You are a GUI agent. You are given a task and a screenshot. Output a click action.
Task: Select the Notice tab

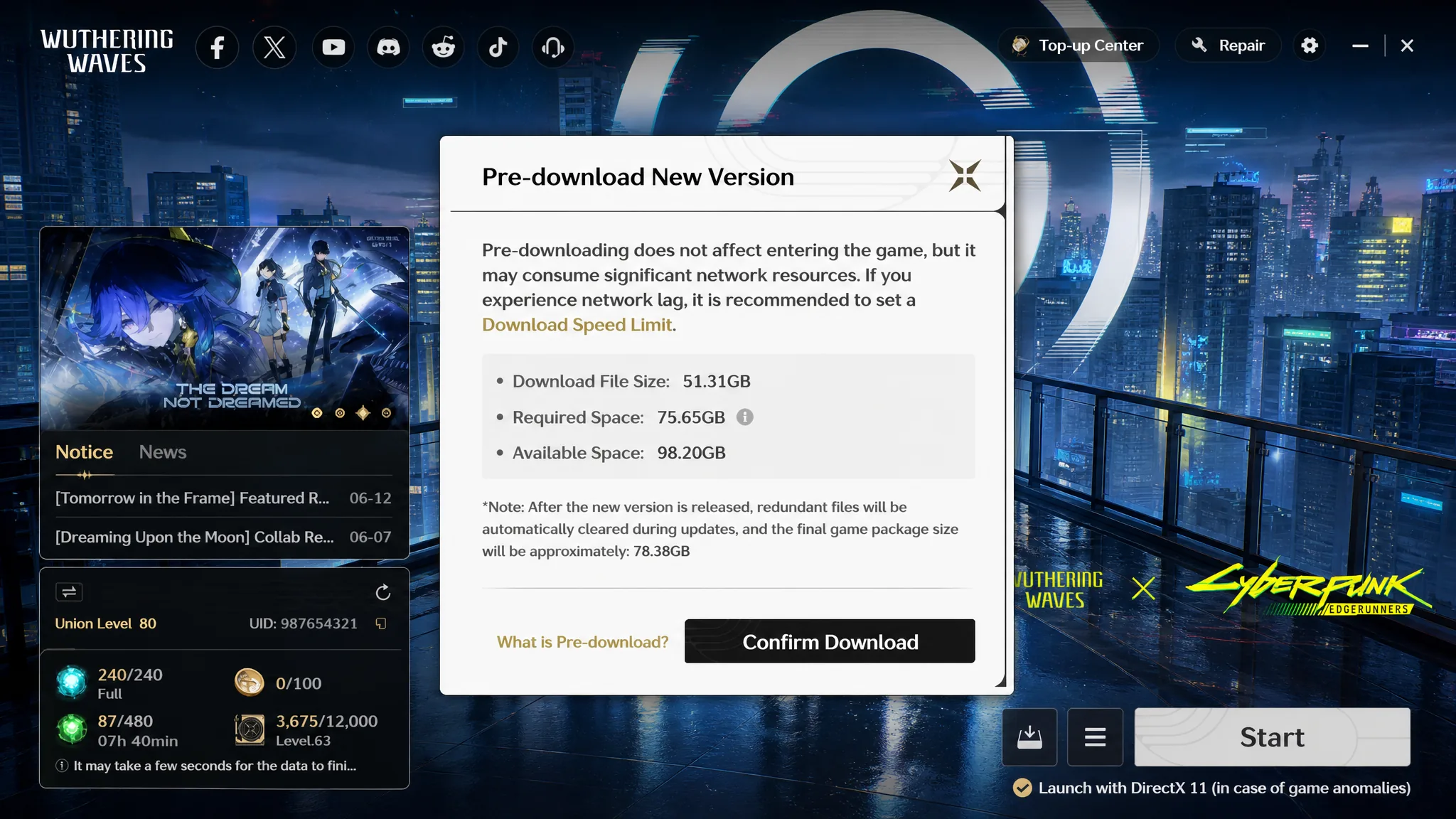[84, 452]
